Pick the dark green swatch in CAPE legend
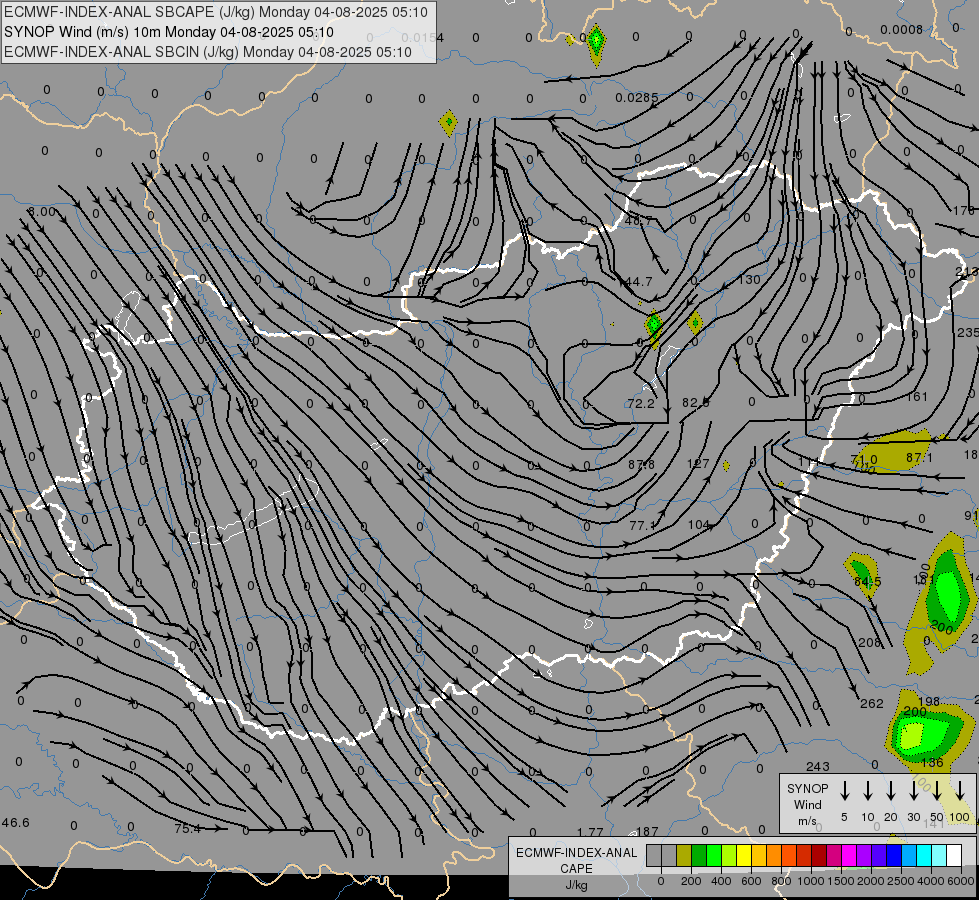 tap(699, 855)
